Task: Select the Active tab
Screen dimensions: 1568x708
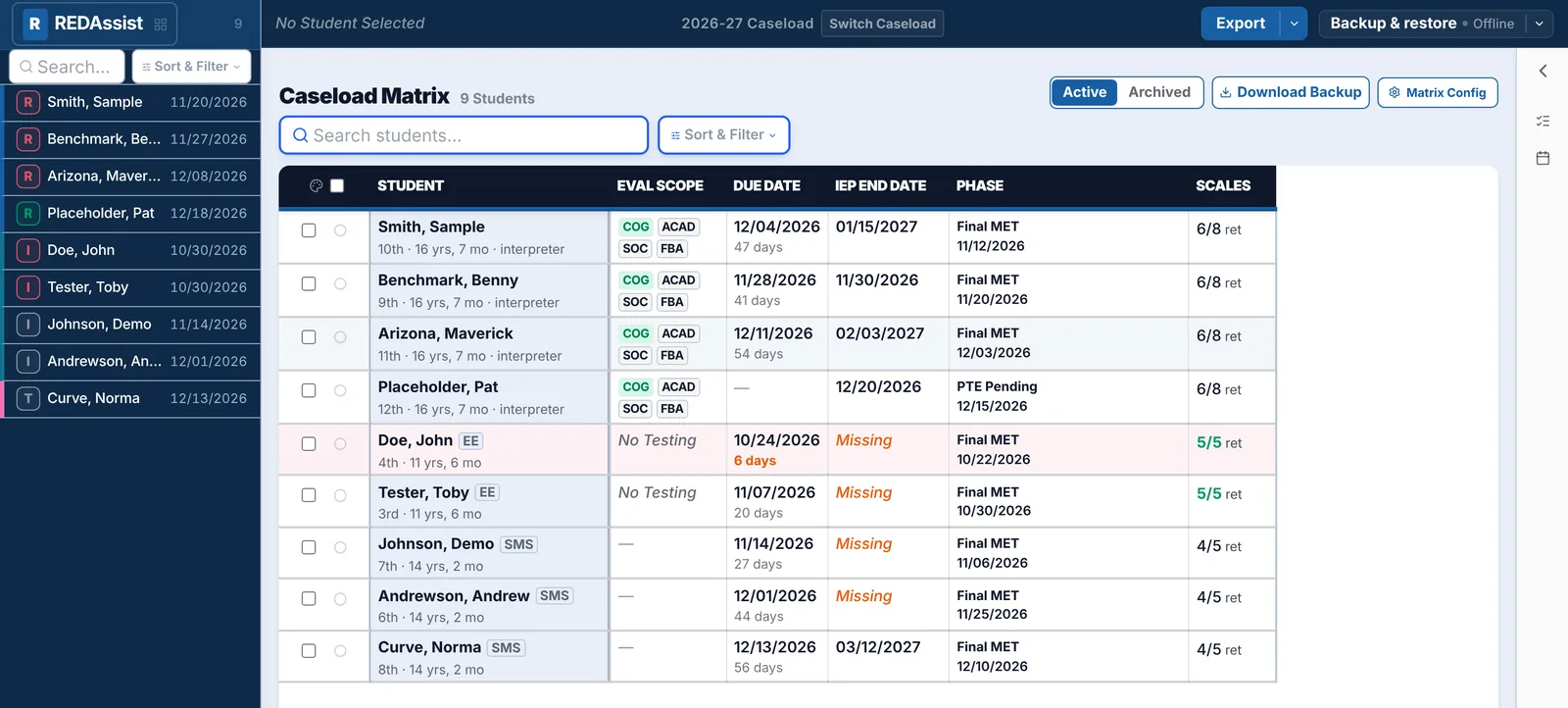Action: [1085, 92]
